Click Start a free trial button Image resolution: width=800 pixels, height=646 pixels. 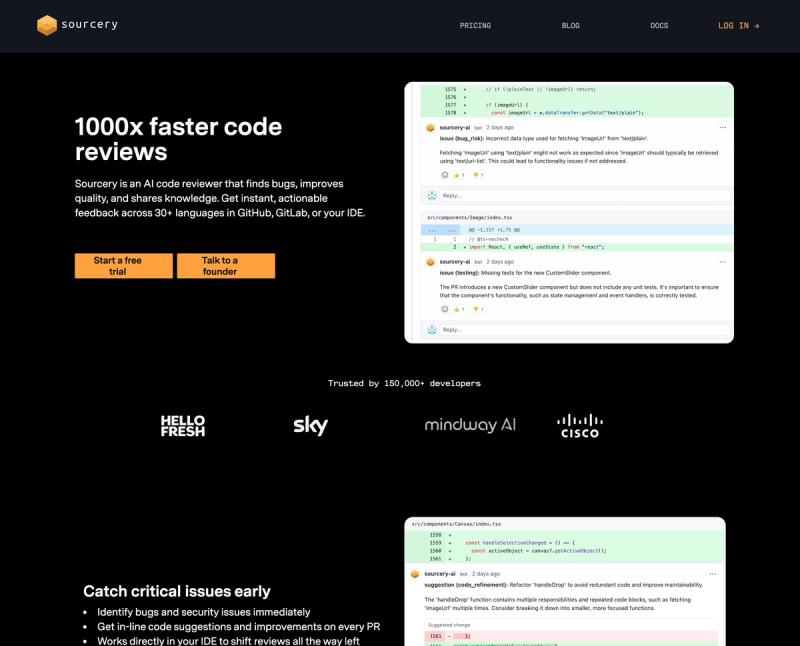(123, 266)
